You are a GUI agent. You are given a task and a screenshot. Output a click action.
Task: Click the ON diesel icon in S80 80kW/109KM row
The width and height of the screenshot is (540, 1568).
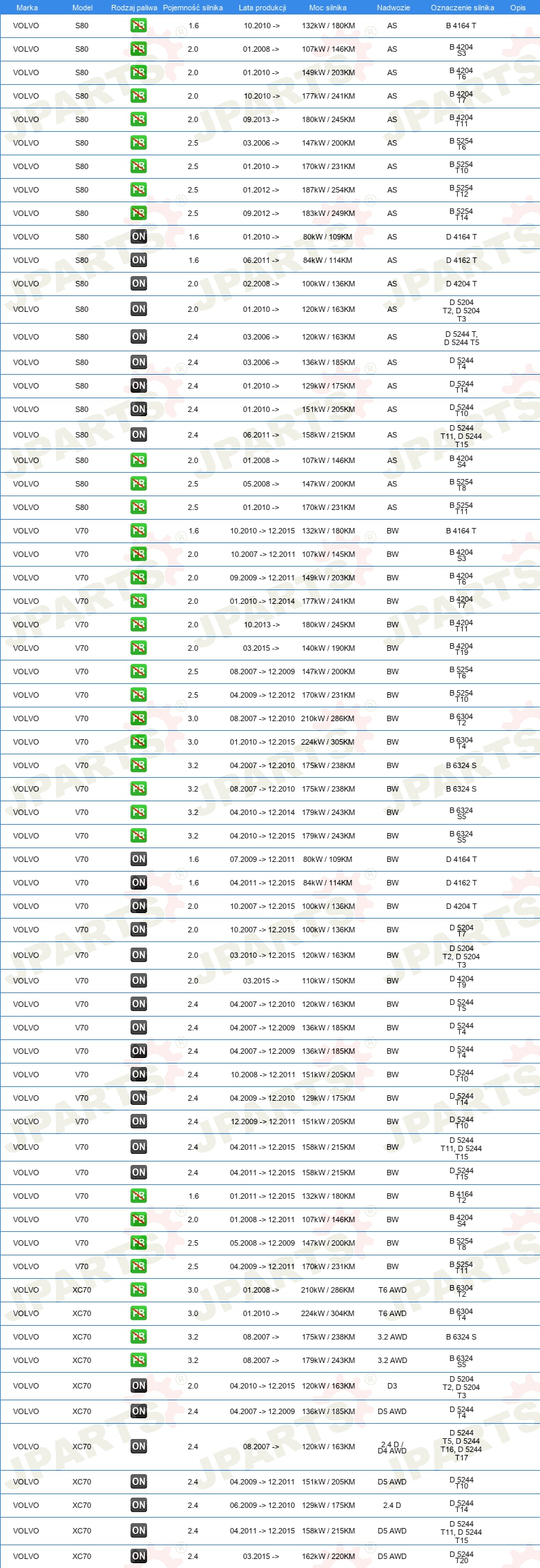point(139,237)
